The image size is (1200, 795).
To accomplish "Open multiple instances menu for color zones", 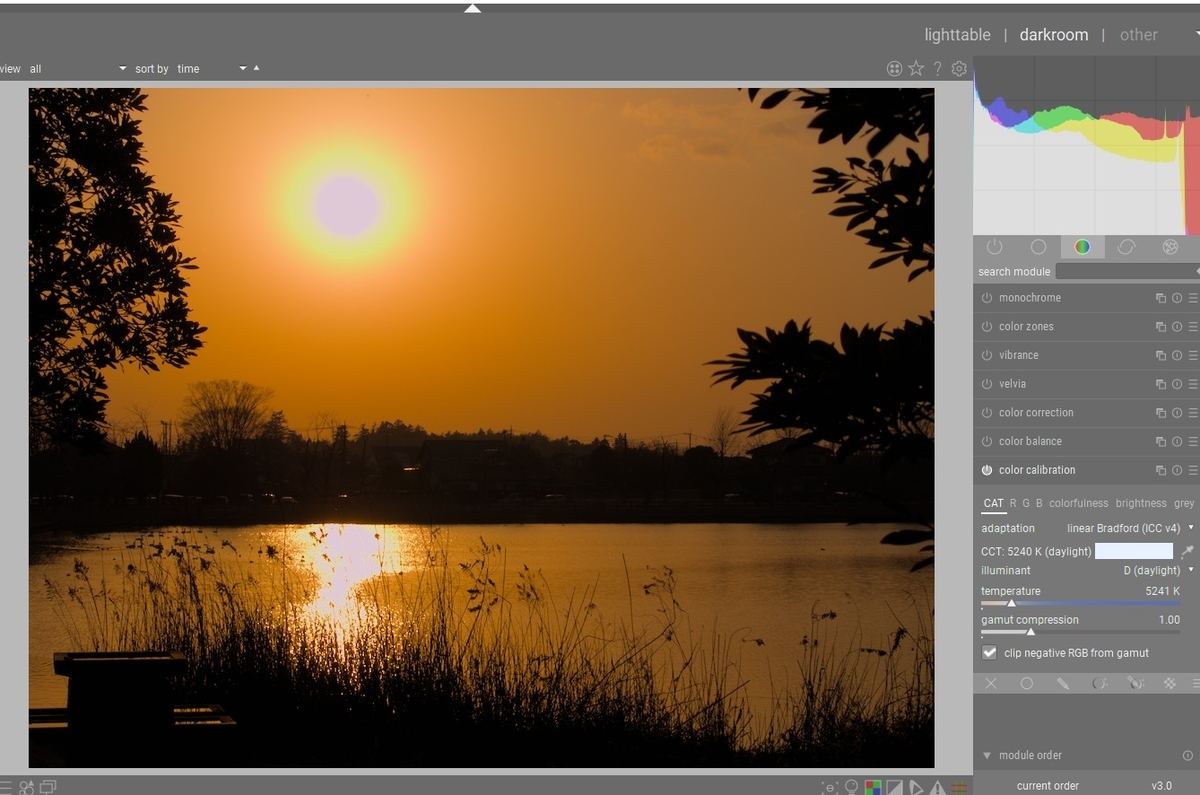I will [1161, 327].
